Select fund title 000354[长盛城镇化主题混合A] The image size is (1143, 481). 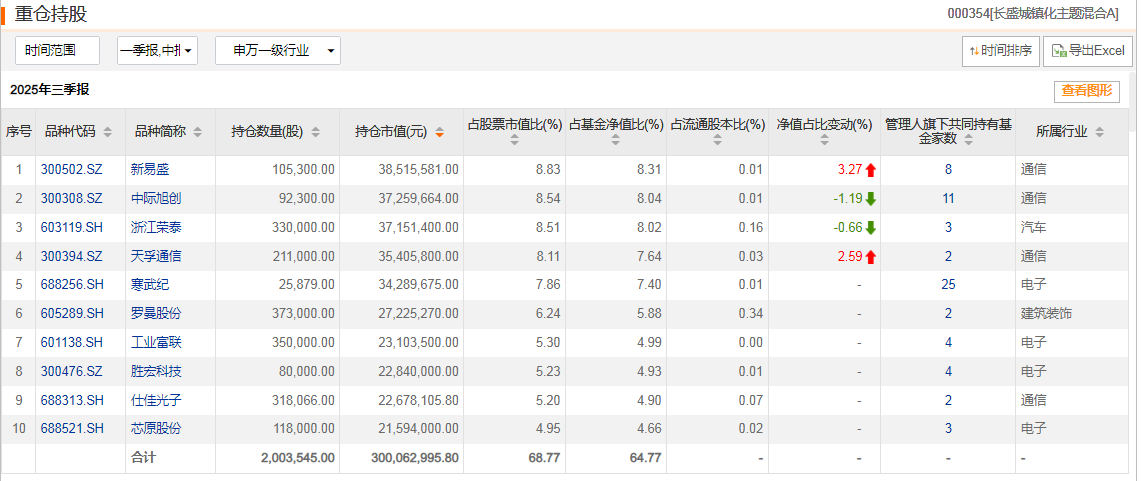point(1032,13)
